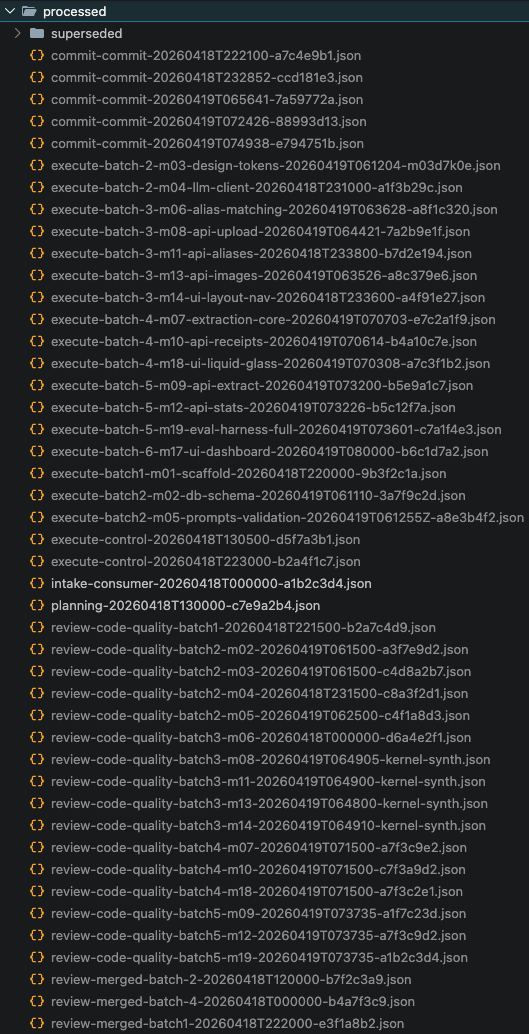Click the superseded folder icon
The width and height of the screenshot is (529, 1034).
coord(37,33)
